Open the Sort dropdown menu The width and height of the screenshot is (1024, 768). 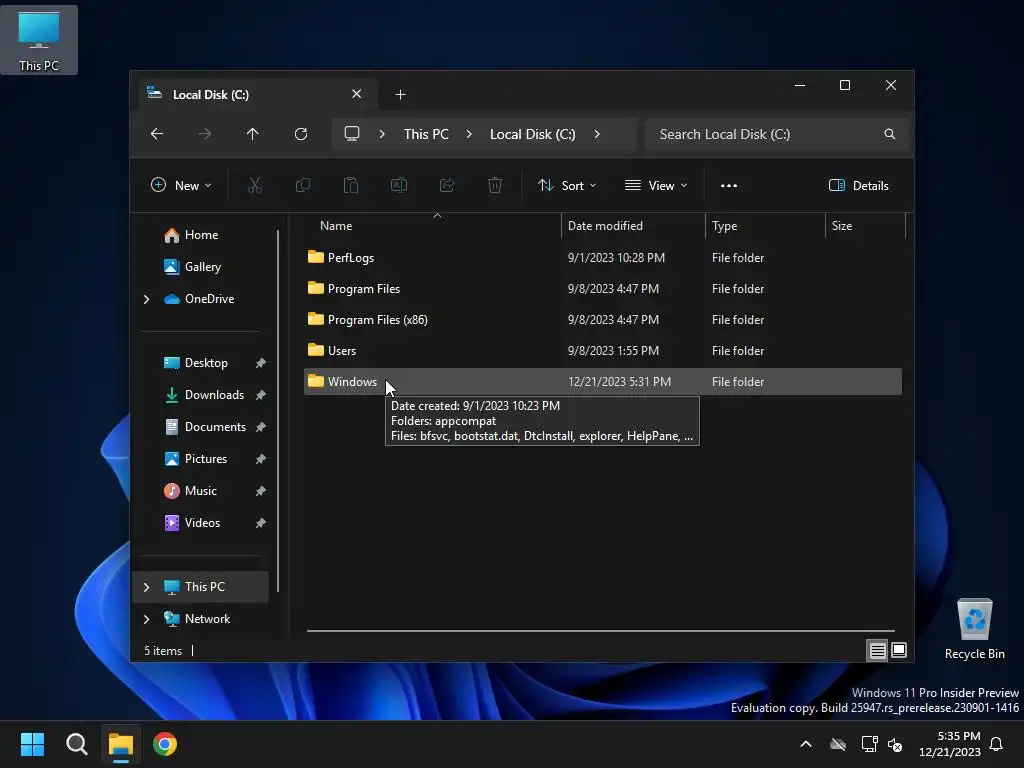pos(567,185)
